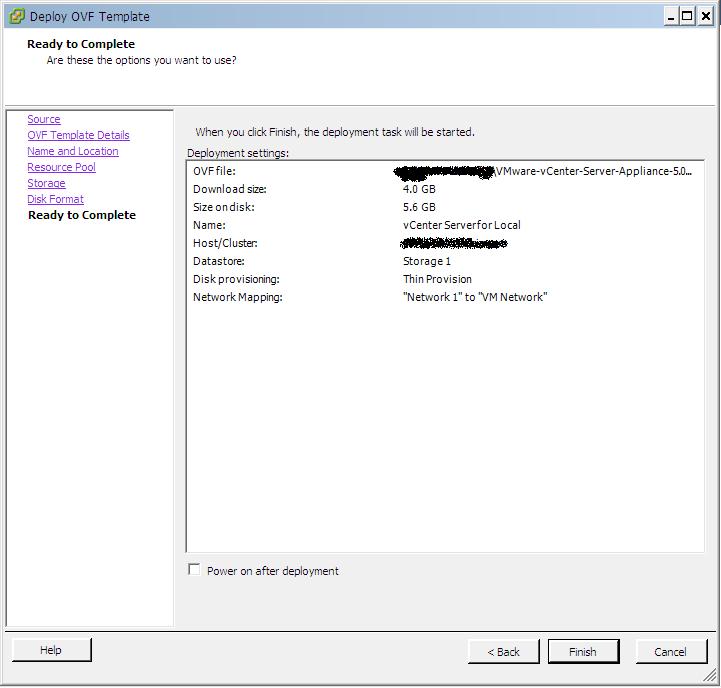Click the OVF file label
Viewport: 721px width, 688px height.
click(x=214, y=171)
